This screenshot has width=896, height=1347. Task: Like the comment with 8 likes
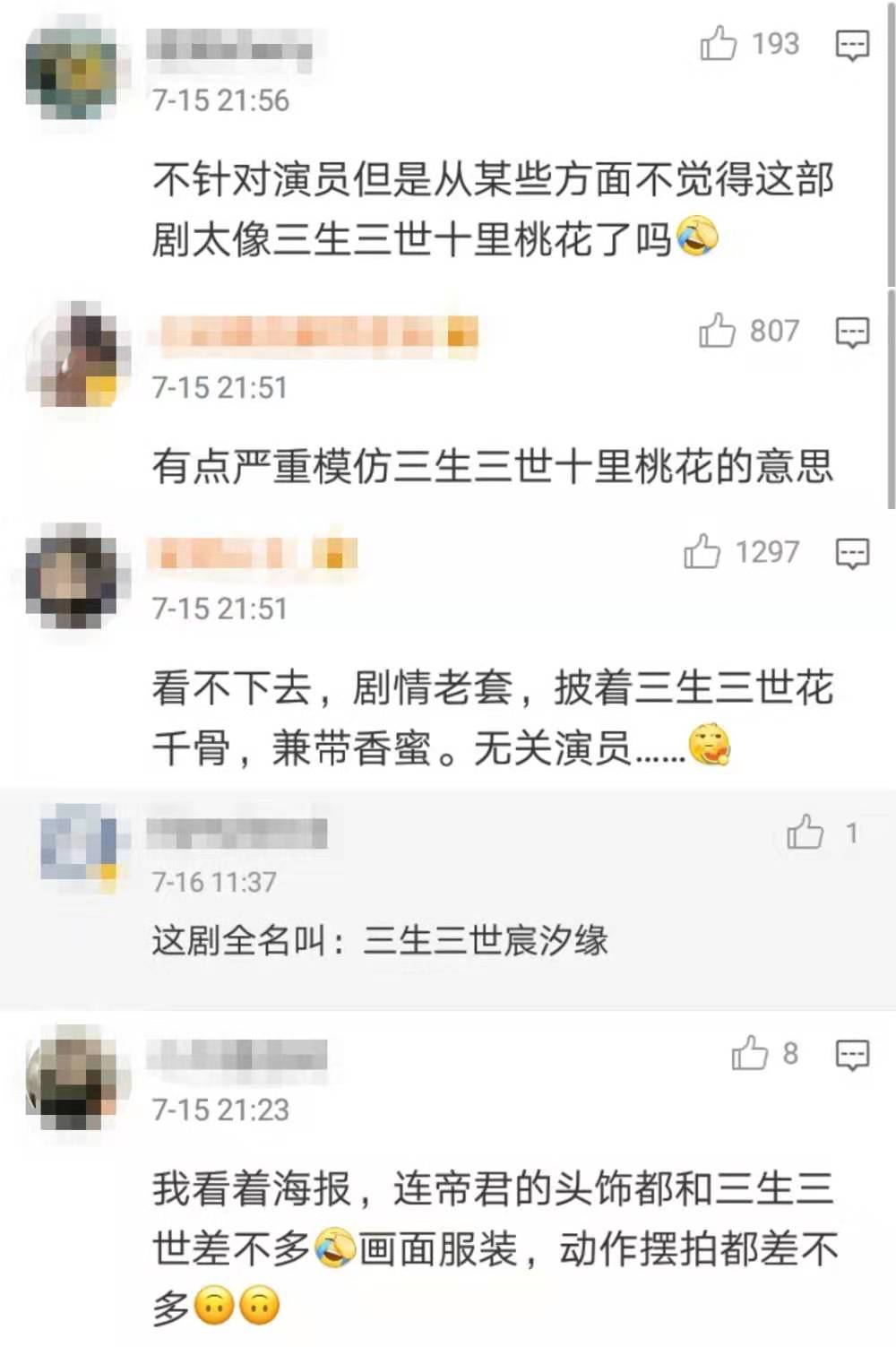point(750,1053)
